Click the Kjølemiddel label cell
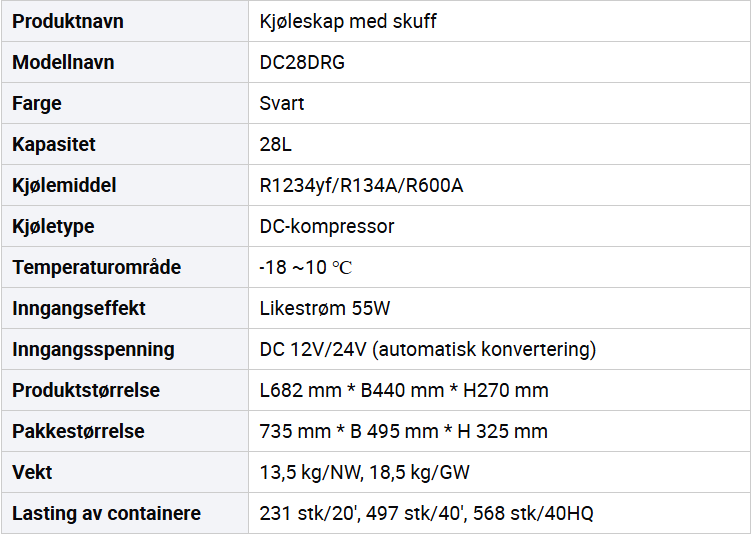Image resolution: width=753 pixels, height=540 pixels. point(64,185)
